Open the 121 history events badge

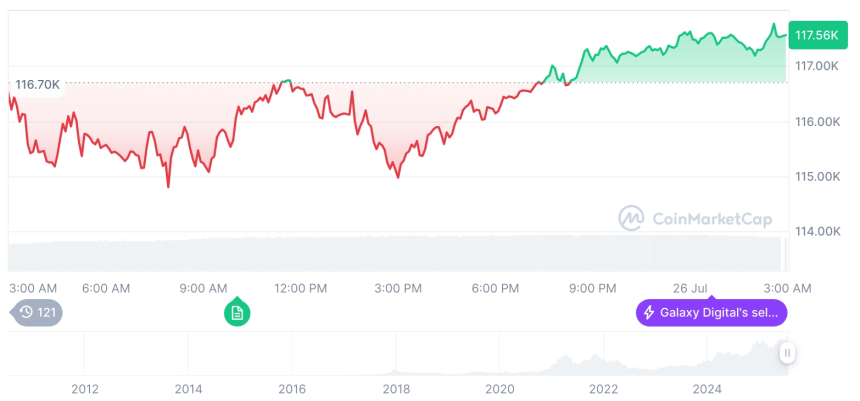pyautogui.click(x=37, y=313)
